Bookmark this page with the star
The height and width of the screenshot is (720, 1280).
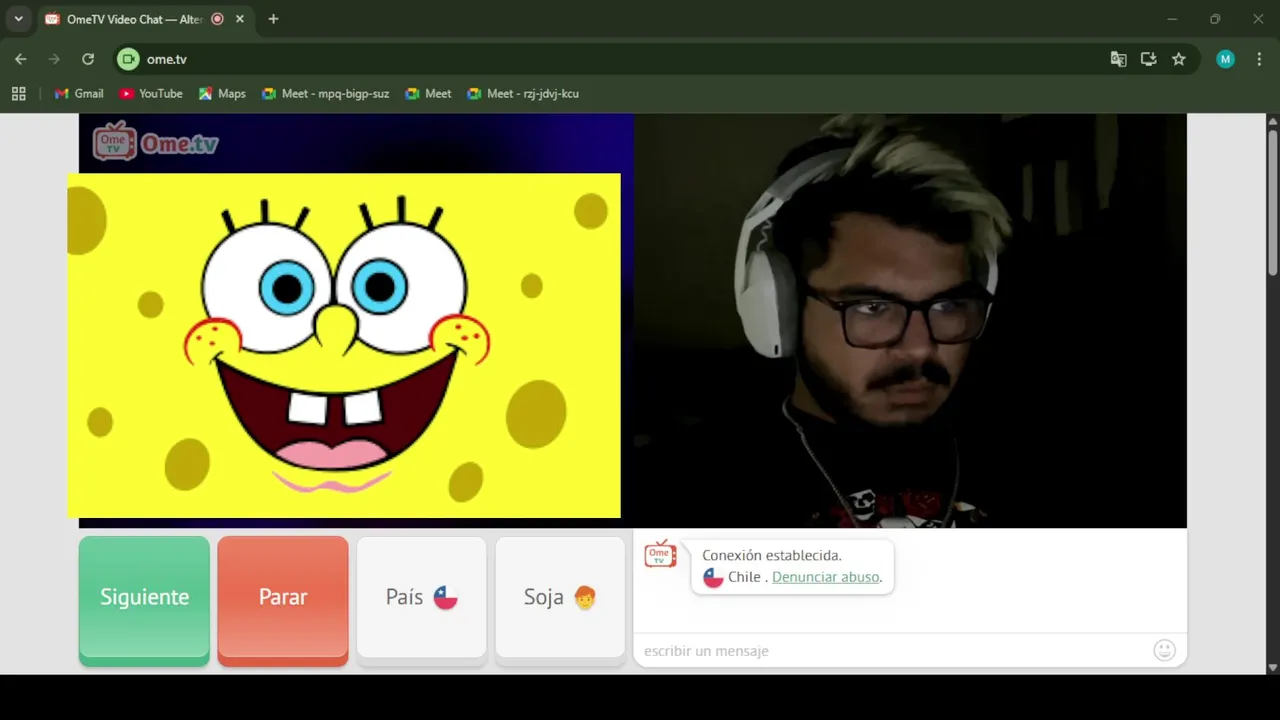(1179, 59)
